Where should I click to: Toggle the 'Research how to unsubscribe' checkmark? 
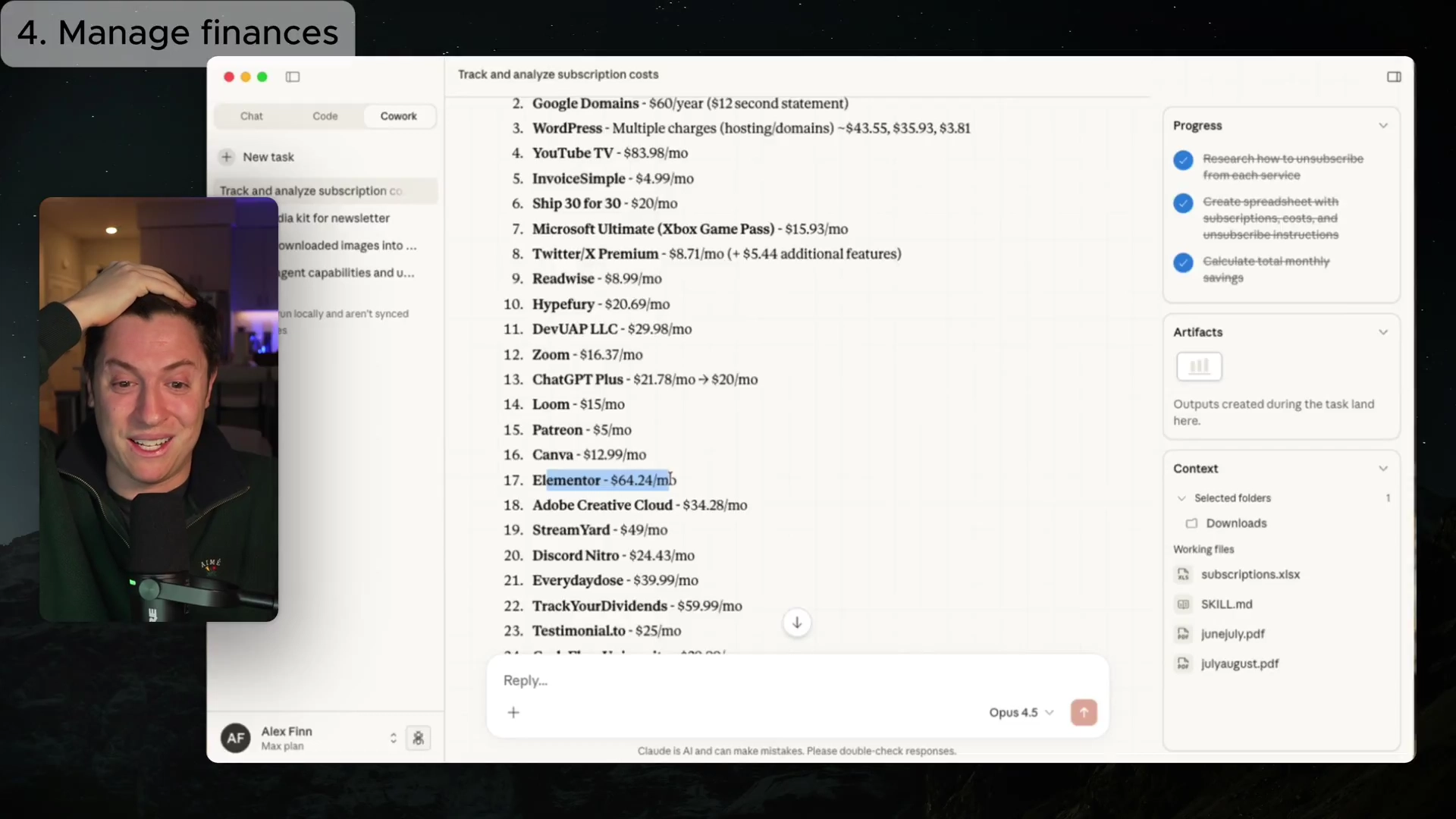1183,160
